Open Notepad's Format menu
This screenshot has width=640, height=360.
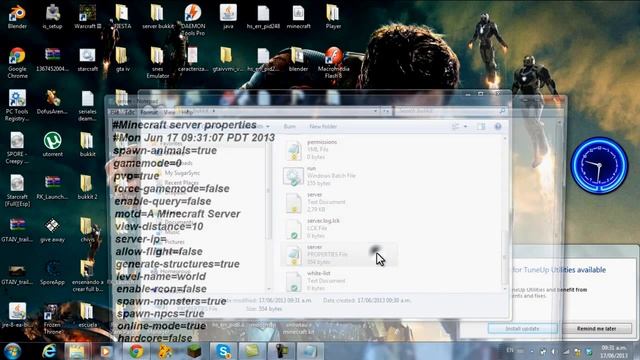point(149,112)
